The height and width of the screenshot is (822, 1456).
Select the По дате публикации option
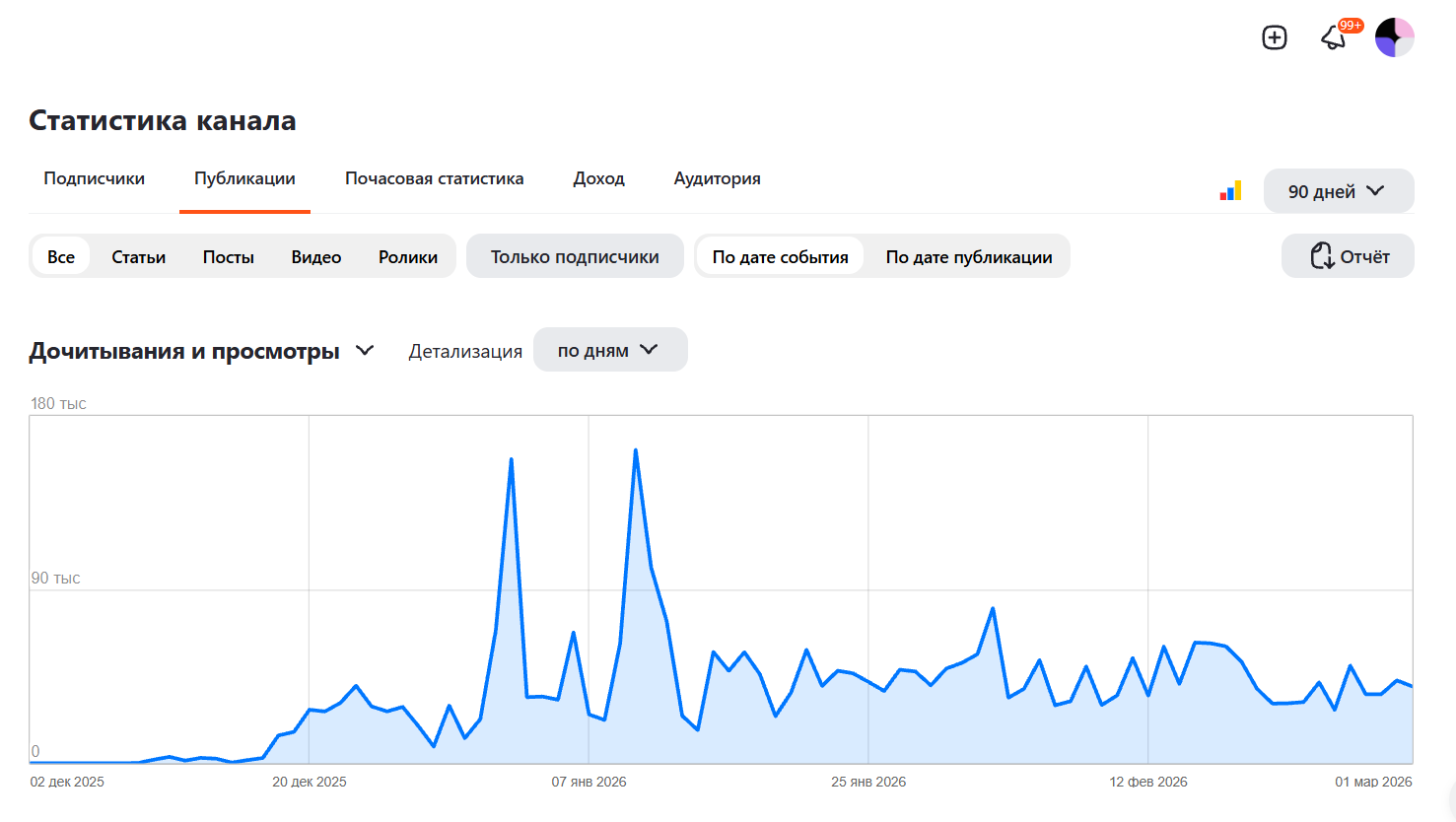[969, 256]
